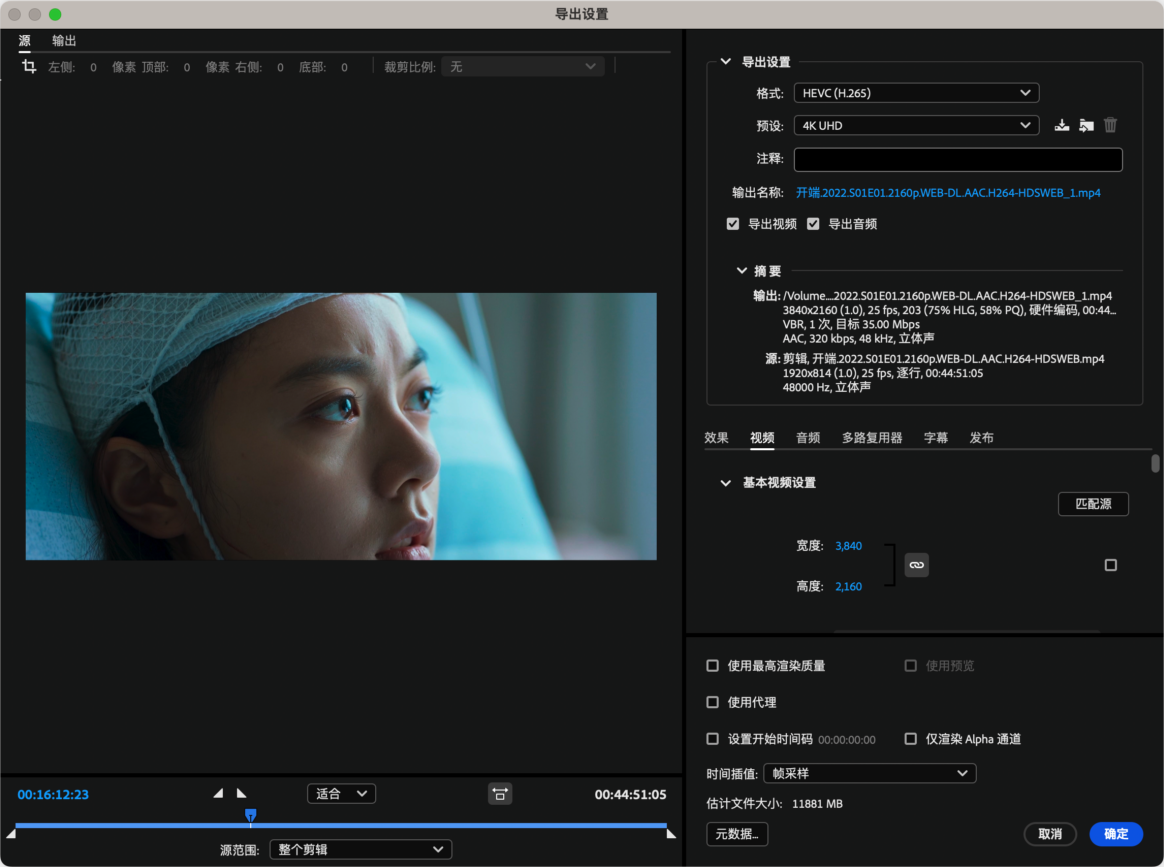
Task: Switch to the 音频 tab
Action: (808, 438)
